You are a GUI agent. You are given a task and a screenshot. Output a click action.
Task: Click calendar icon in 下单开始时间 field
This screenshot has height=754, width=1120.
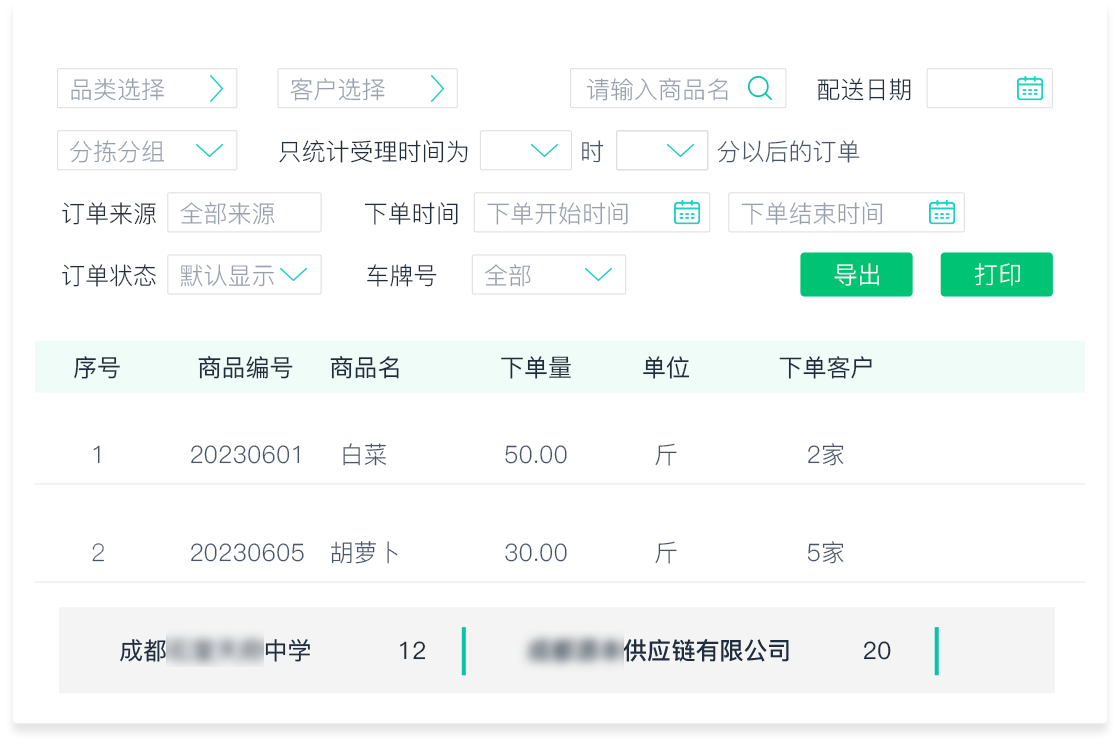tap(687, 213)
